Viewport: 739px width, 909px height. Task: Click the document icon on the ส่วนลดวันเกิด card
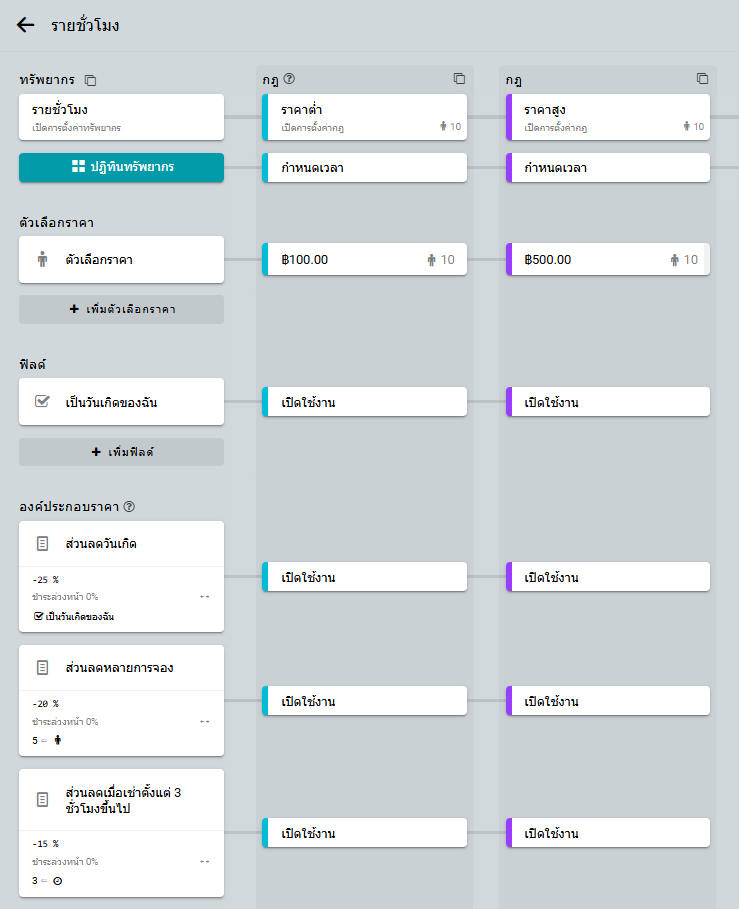point(42,544)
